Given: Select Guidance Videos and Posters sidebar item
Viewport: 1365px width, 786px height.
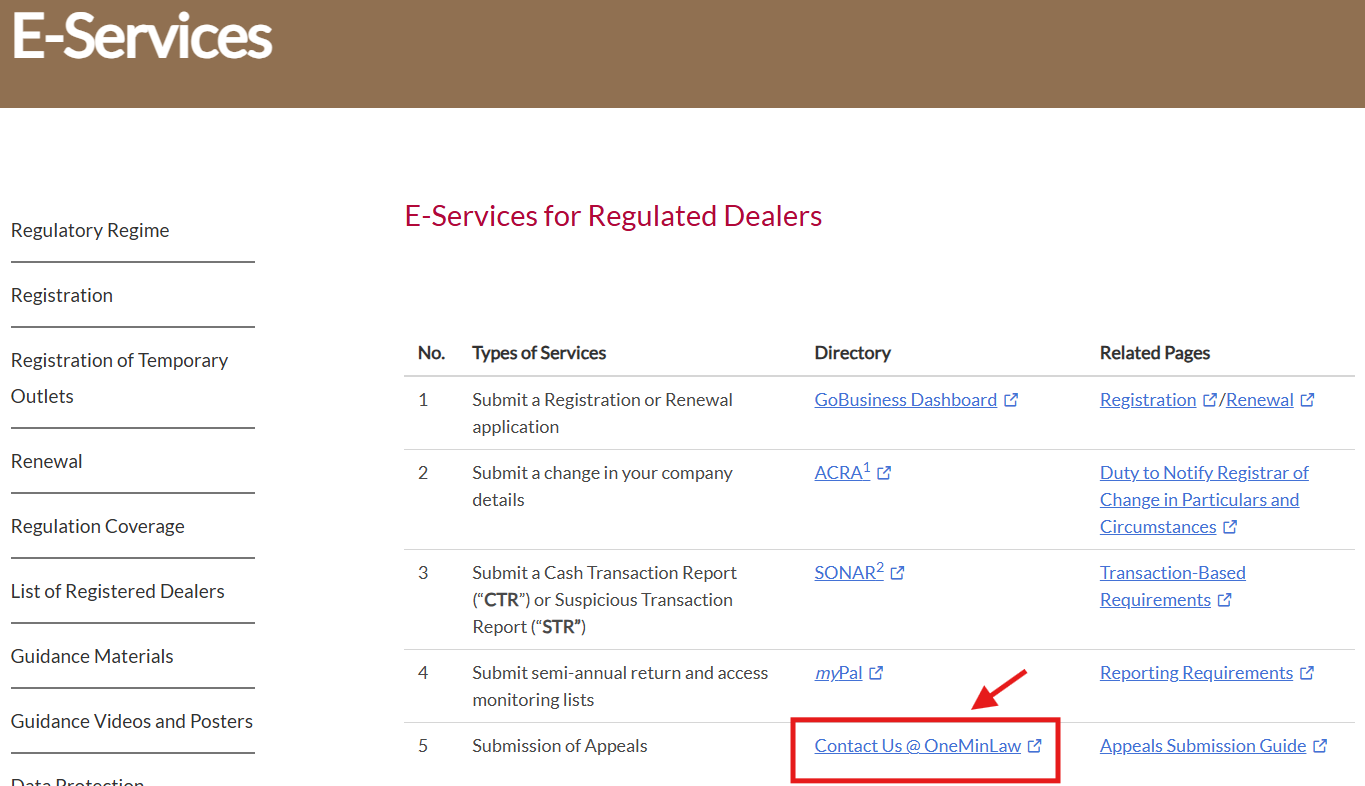Looking at the screenshot, I should (131, 721).
